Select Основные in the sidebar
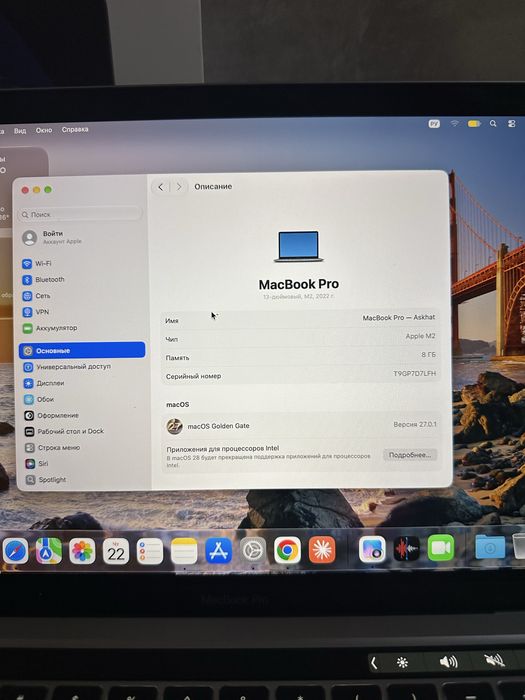 click(x=82, y=350)
